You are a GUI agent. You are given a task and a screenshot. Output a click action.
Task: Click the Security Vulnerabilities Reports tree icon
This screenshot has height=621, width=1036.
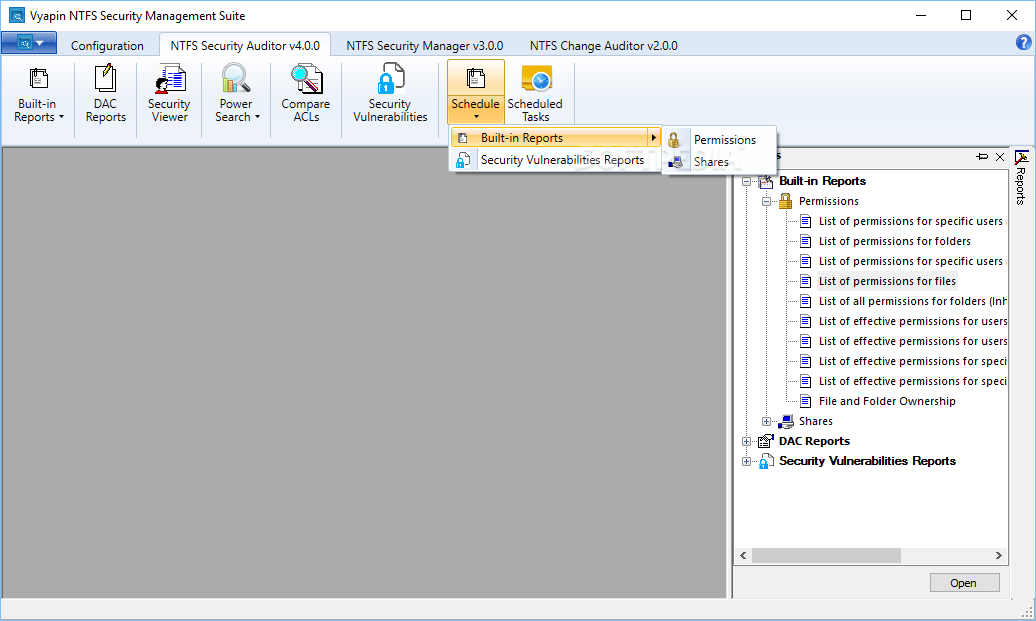pyautogui.click(x=766, y=460)
